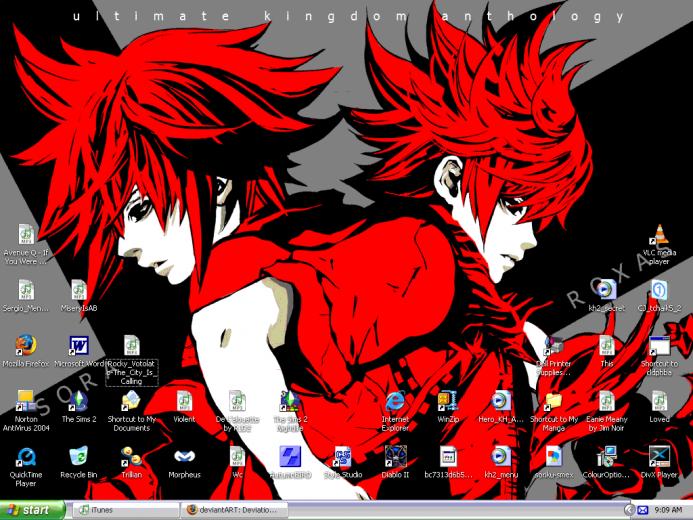The image size is (693, 520).
Task: Switch to the iTunes taskbar window
Action: pos(125,510)
